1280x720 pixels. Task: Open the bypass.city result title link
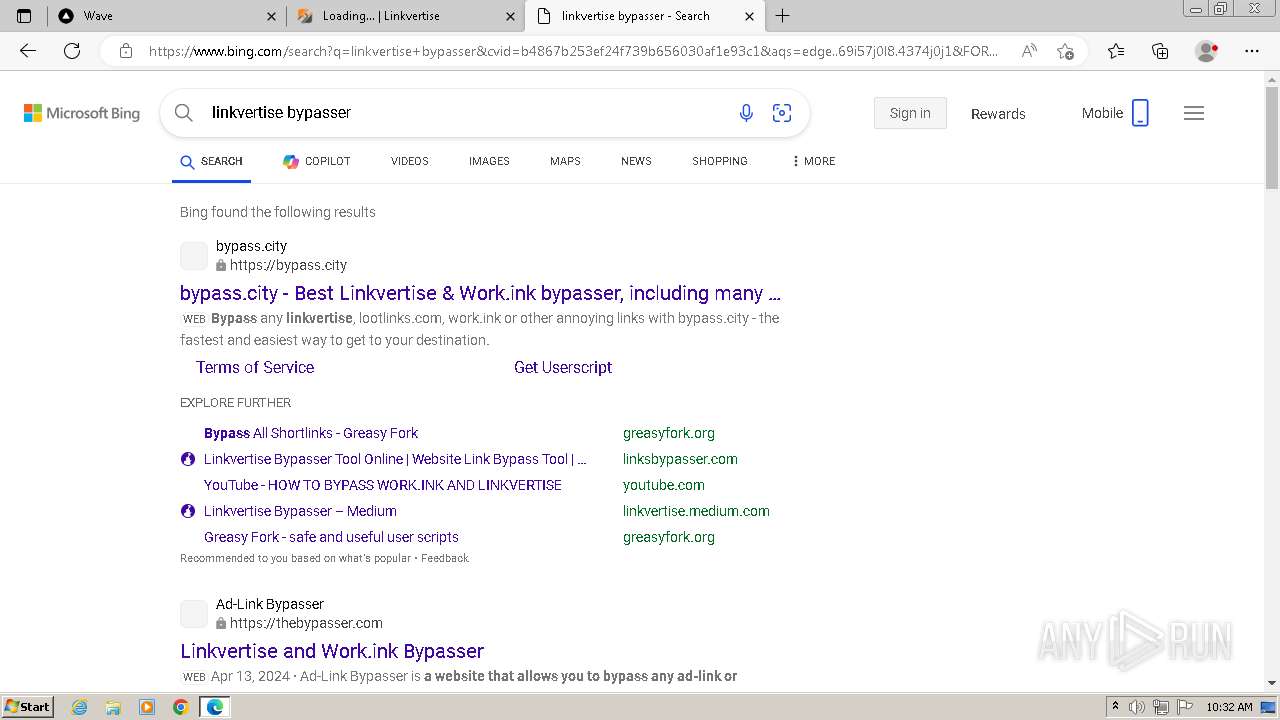480,293
